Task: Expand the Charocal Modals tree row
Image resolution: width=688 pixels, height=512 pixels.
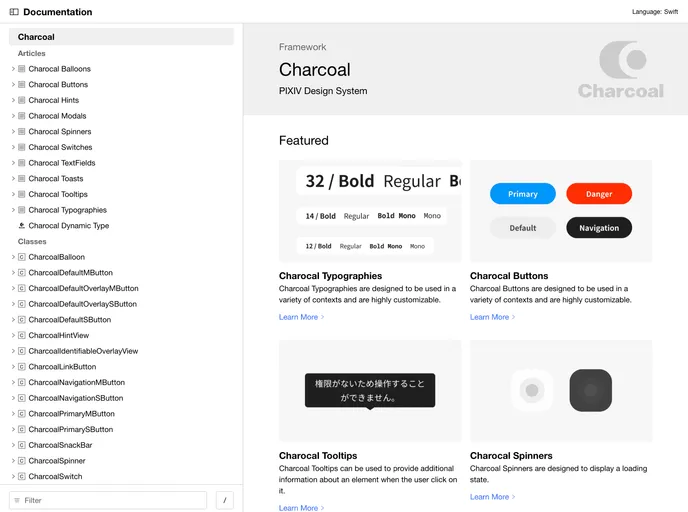Action: click(13, 116)
